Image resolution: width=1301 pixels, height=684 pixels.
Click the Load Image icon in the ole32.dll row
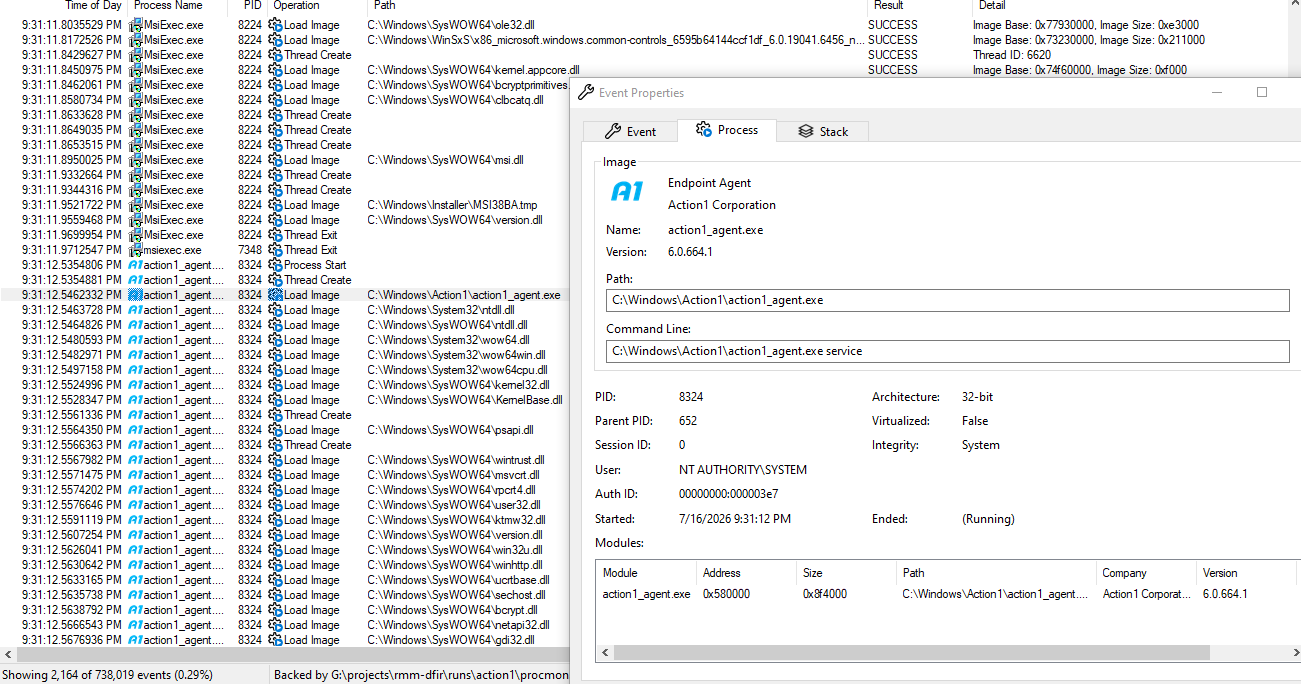point(275,25)
